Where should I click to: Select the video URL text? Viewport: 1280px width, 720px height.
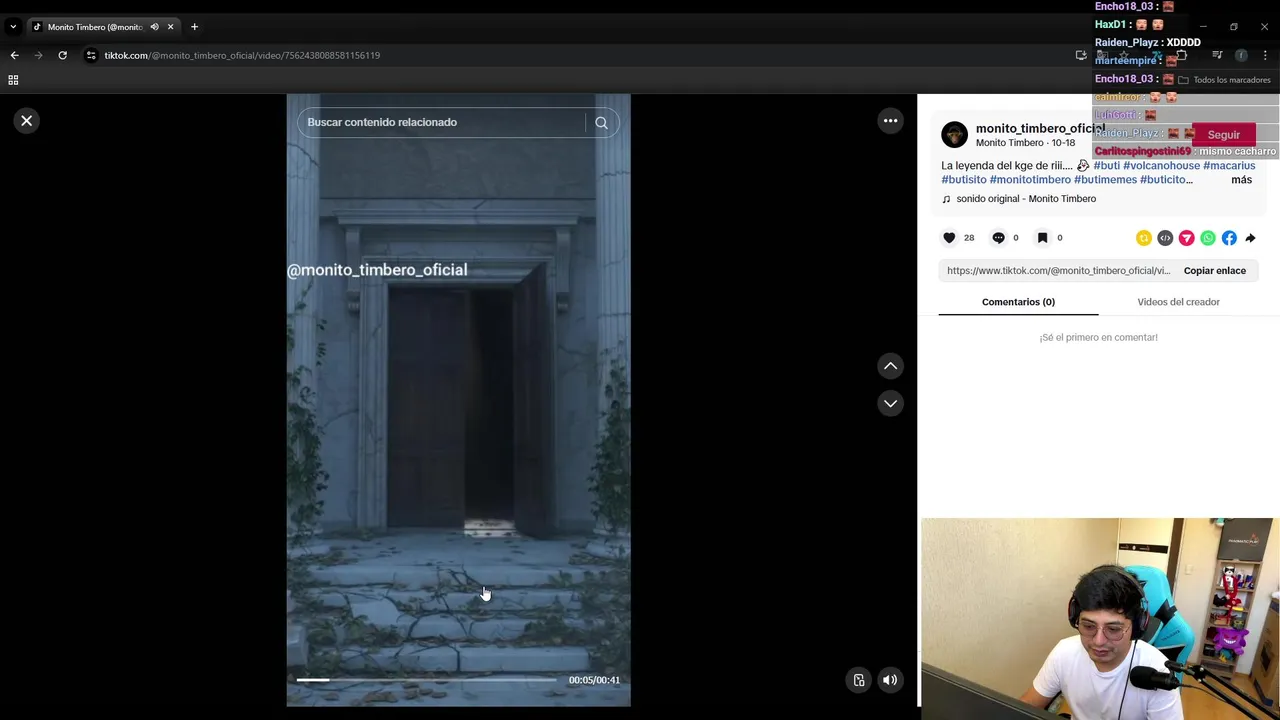click(1058, 271)
